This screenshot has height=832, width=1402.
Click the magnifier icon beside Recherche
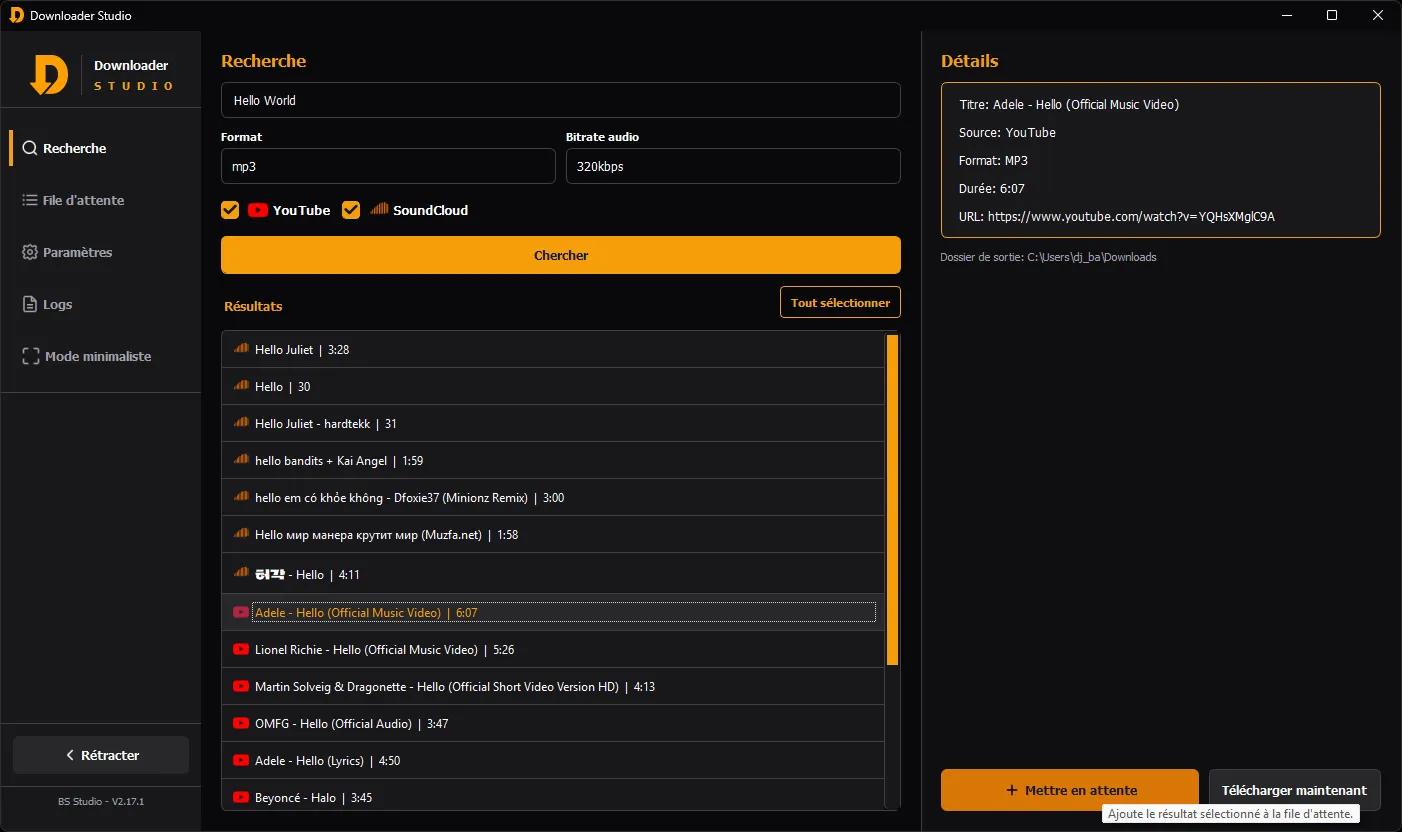coord(30,148)
